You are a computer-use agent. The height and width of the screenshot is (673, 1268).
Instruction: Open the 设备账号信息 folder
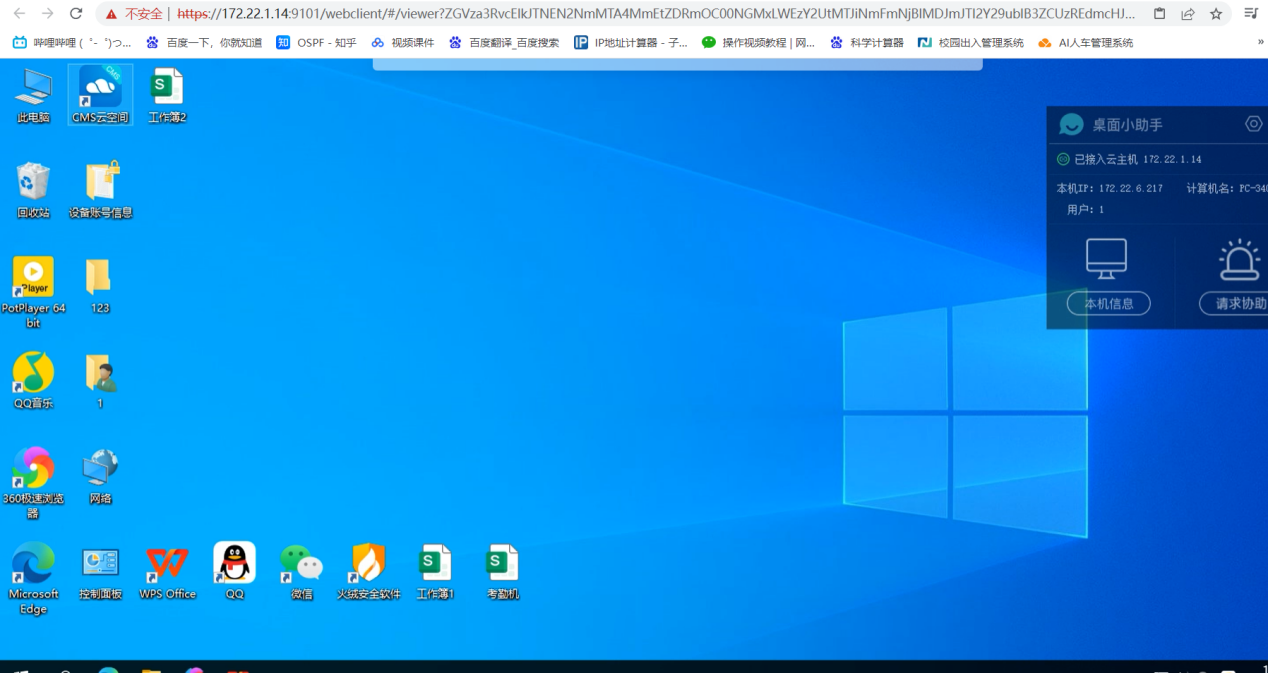(100, 183)
